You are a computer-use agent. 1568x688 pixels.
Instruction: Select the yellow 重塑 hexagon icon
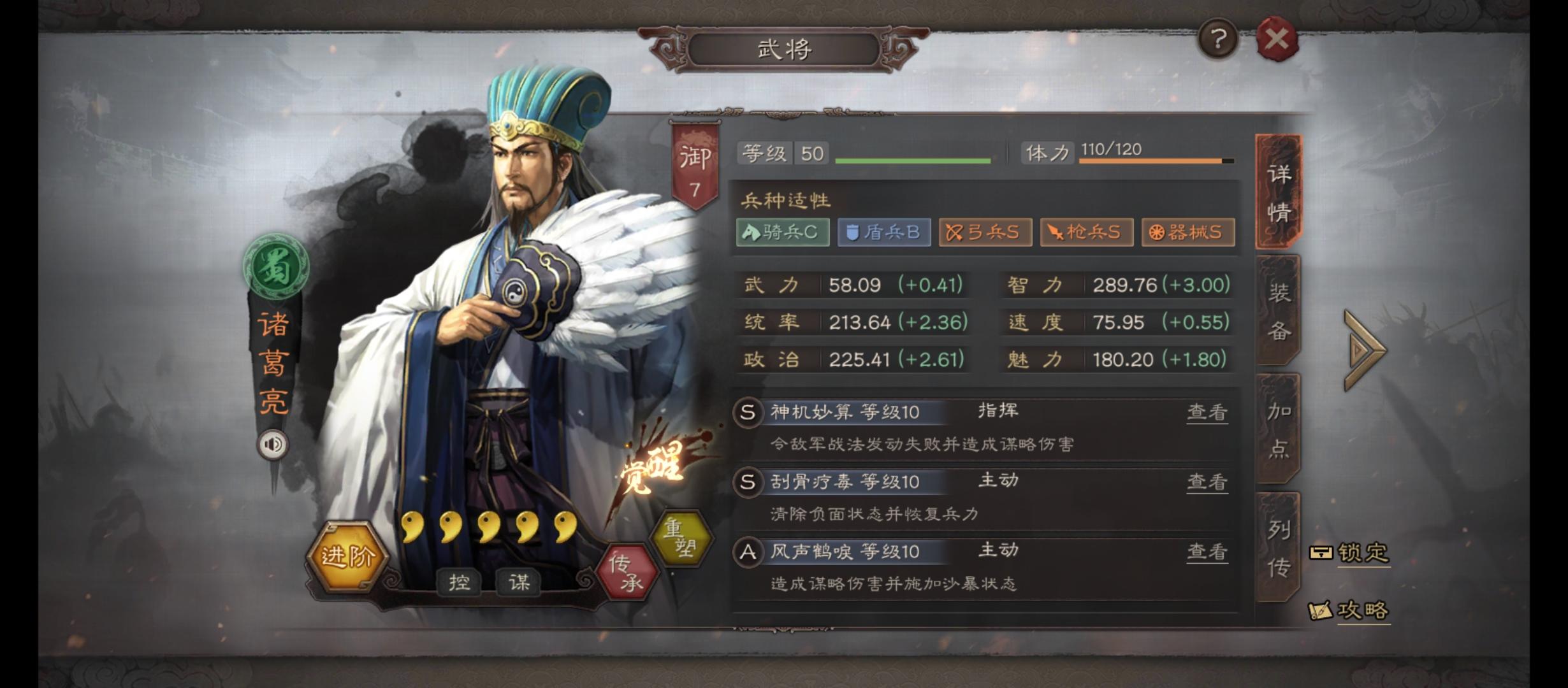click(x=680, y=538)
